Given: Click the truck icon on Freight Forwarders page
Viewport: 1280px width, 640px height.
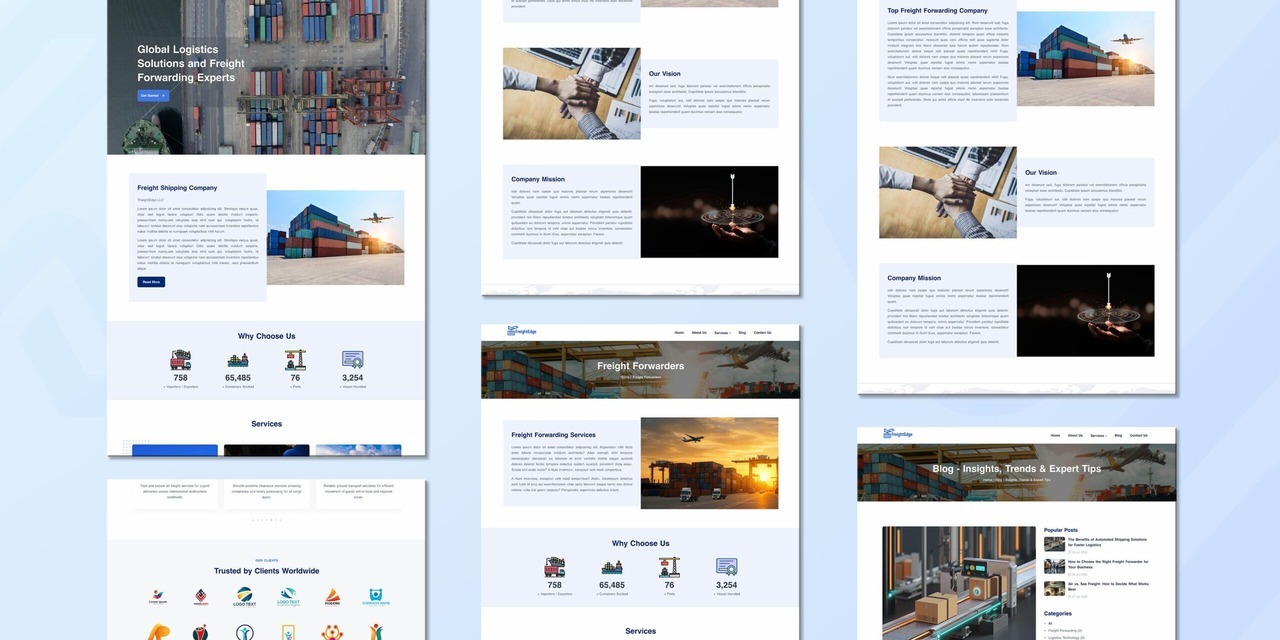Looking at the screenshot, I should tap(554, 567).
